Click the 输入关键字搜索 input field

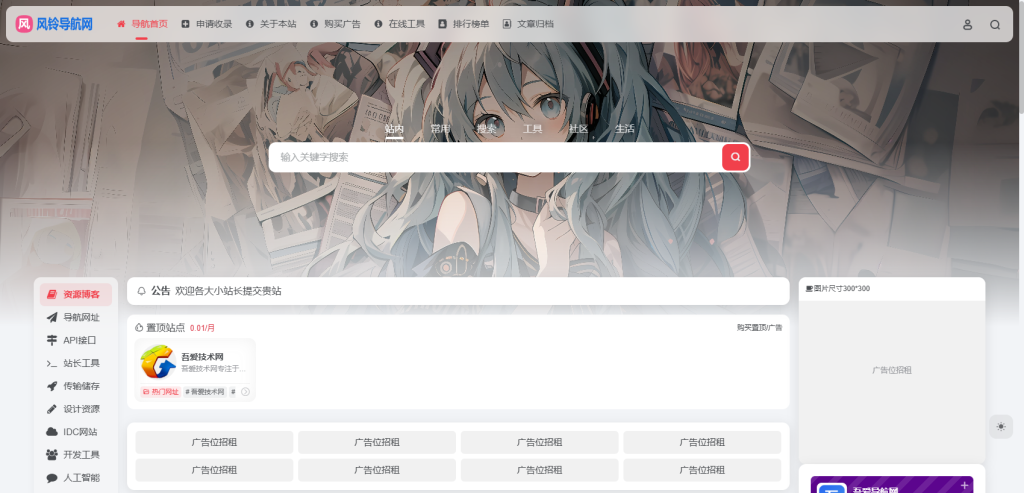click(x=496, y=157)
